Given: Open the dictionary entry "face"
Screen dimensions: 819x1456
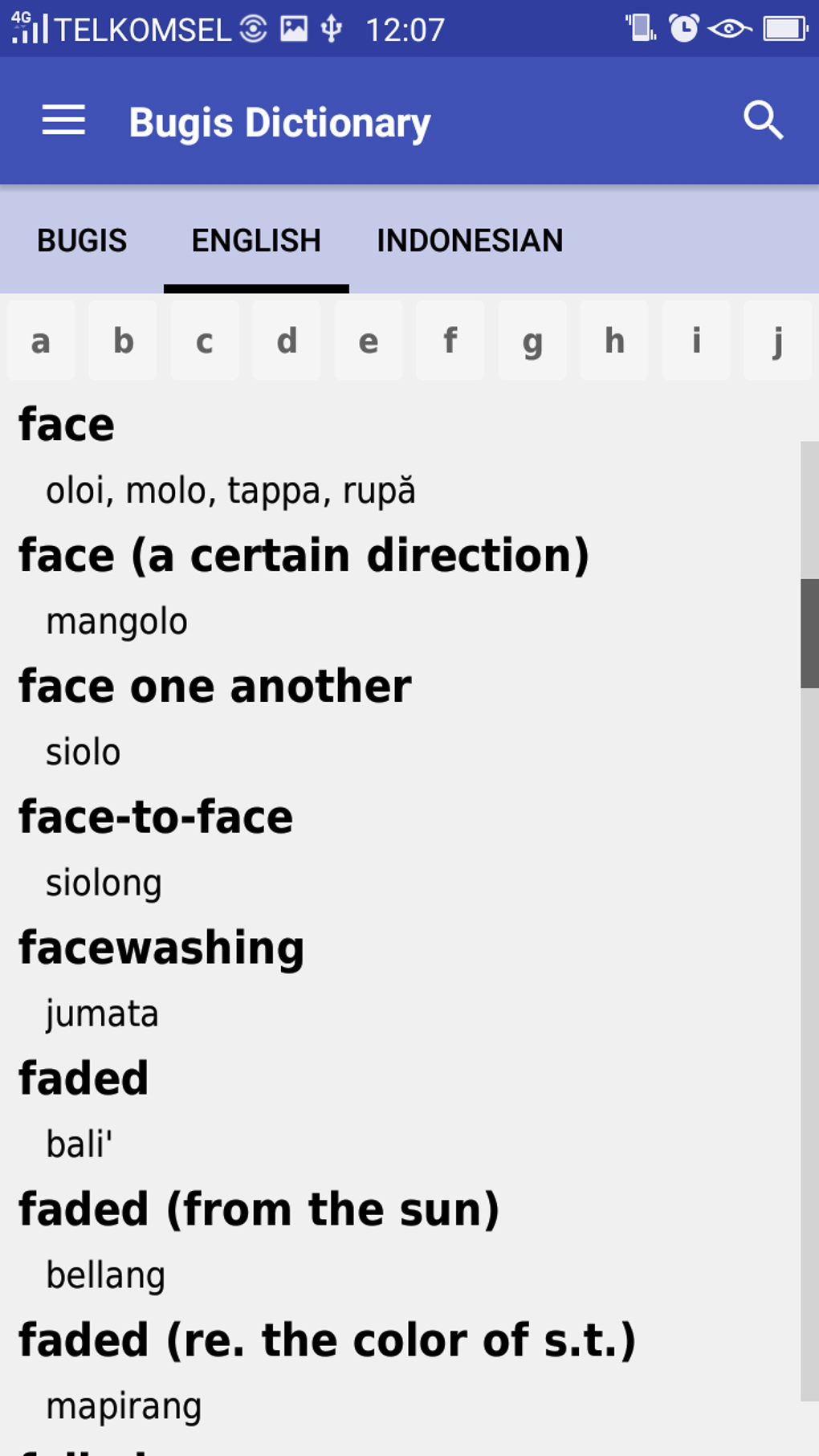Looking at the screenshot, I should tap(67, 424).
